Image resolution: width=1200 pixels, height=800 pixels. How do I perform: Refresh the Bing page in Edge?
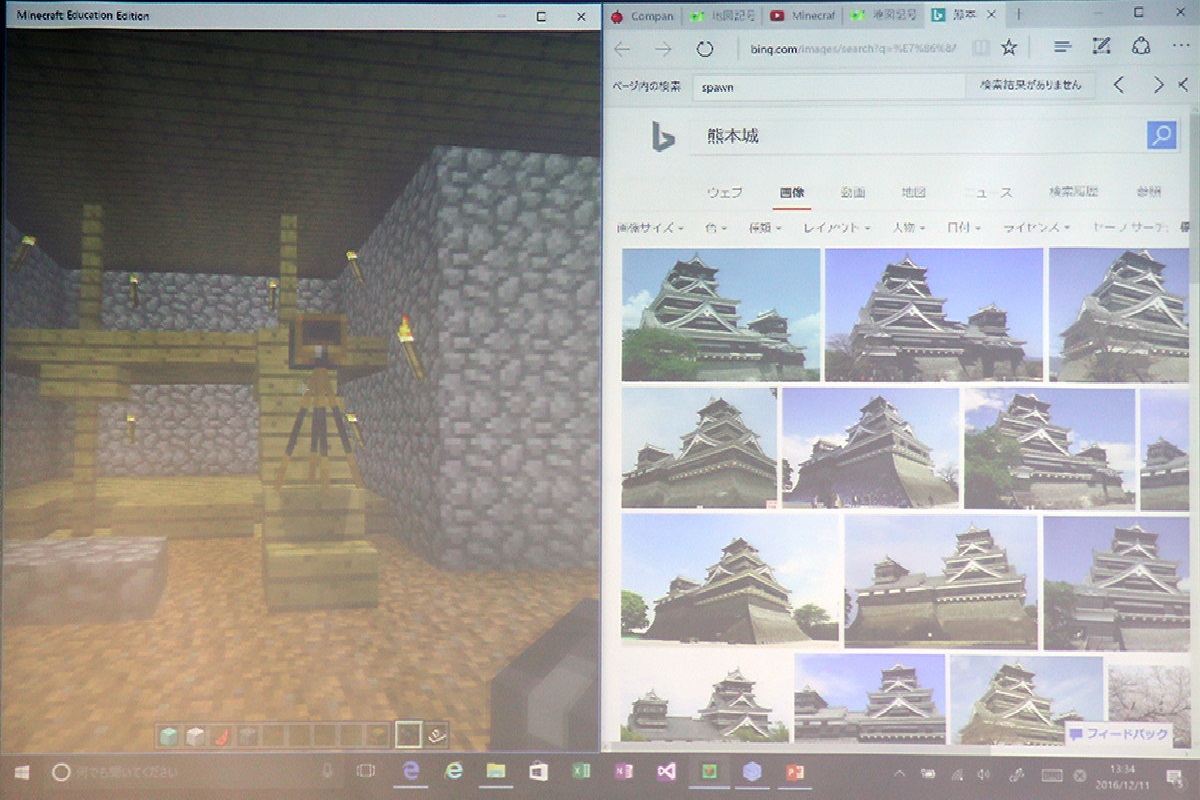coord(704,48)
